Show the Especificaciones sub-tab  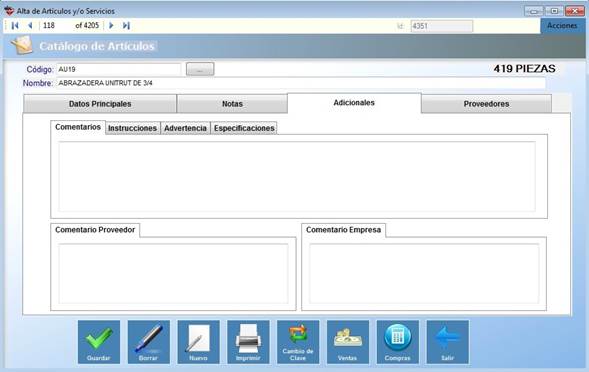[x=244, y=128]
